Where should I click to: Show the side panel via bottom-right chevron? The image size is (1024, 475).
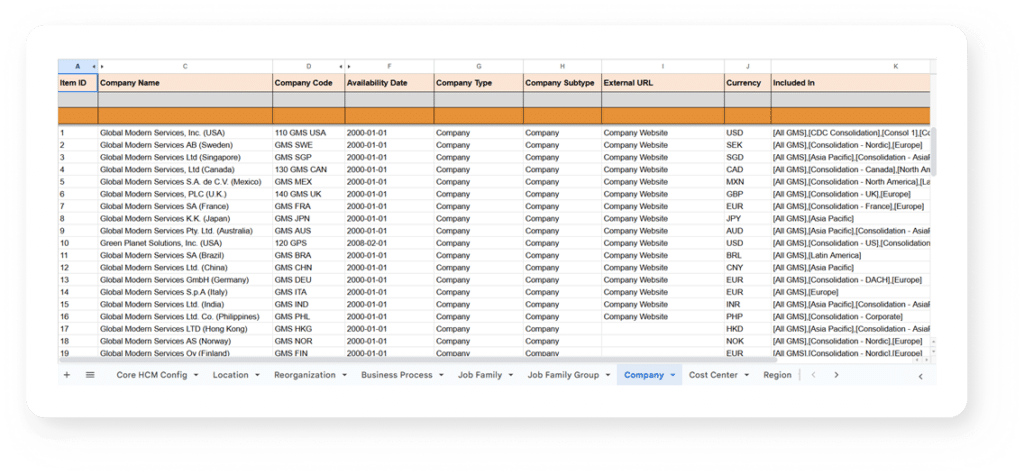(921, 376)
